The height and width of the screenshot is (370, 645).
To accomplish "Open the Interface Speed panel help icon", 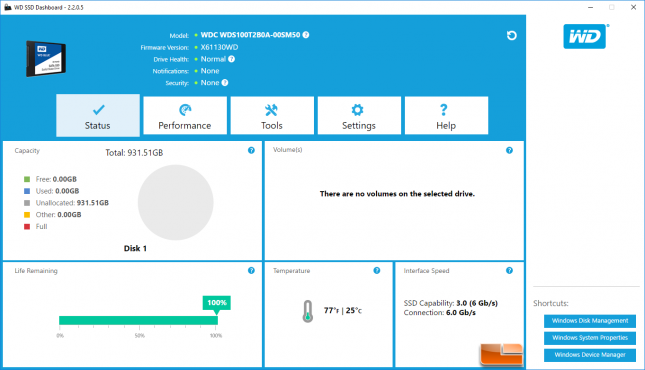I will 509,270.
